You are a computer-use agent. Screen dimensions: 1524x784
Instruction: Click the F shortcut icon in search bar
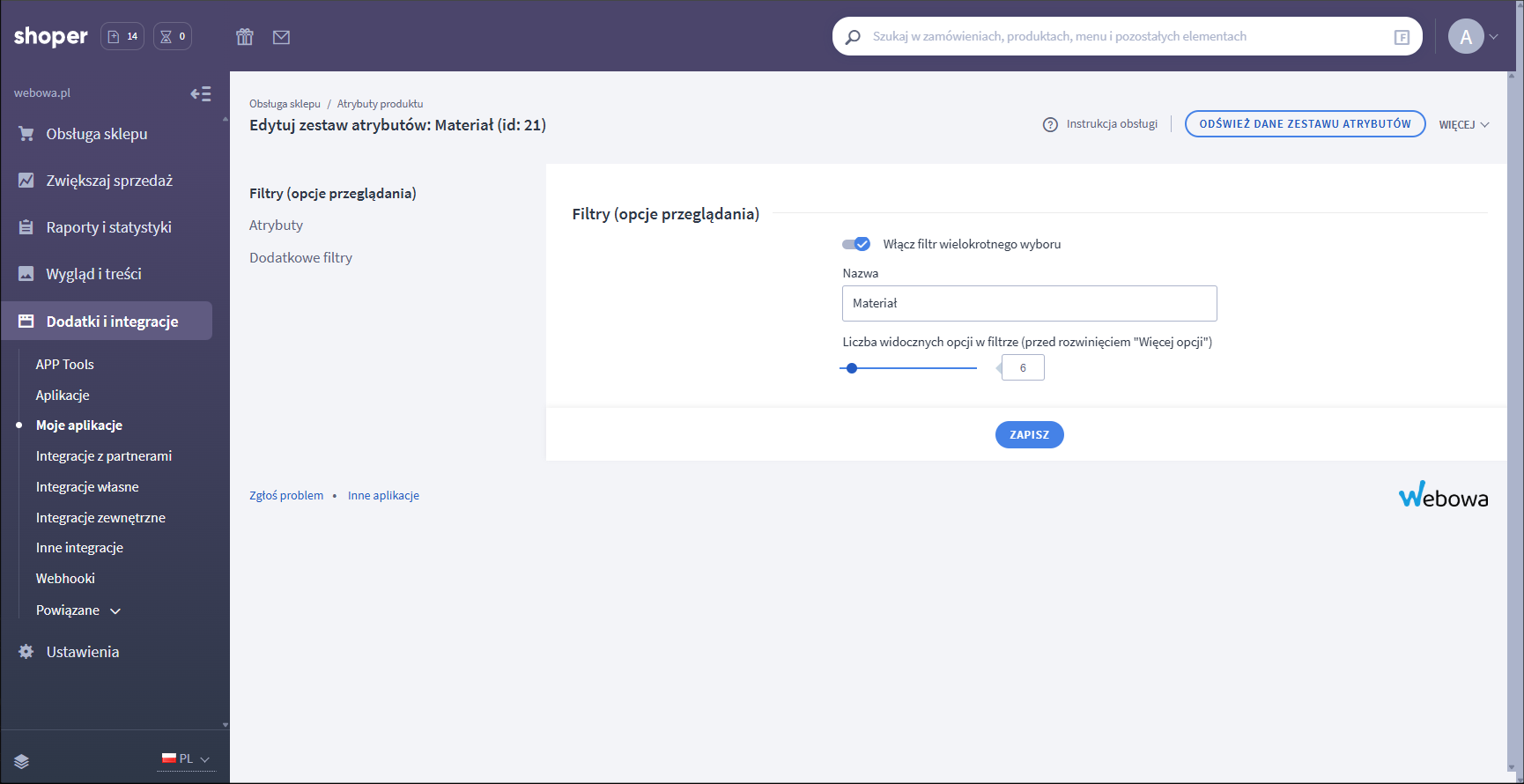(x=1402, y=37)
